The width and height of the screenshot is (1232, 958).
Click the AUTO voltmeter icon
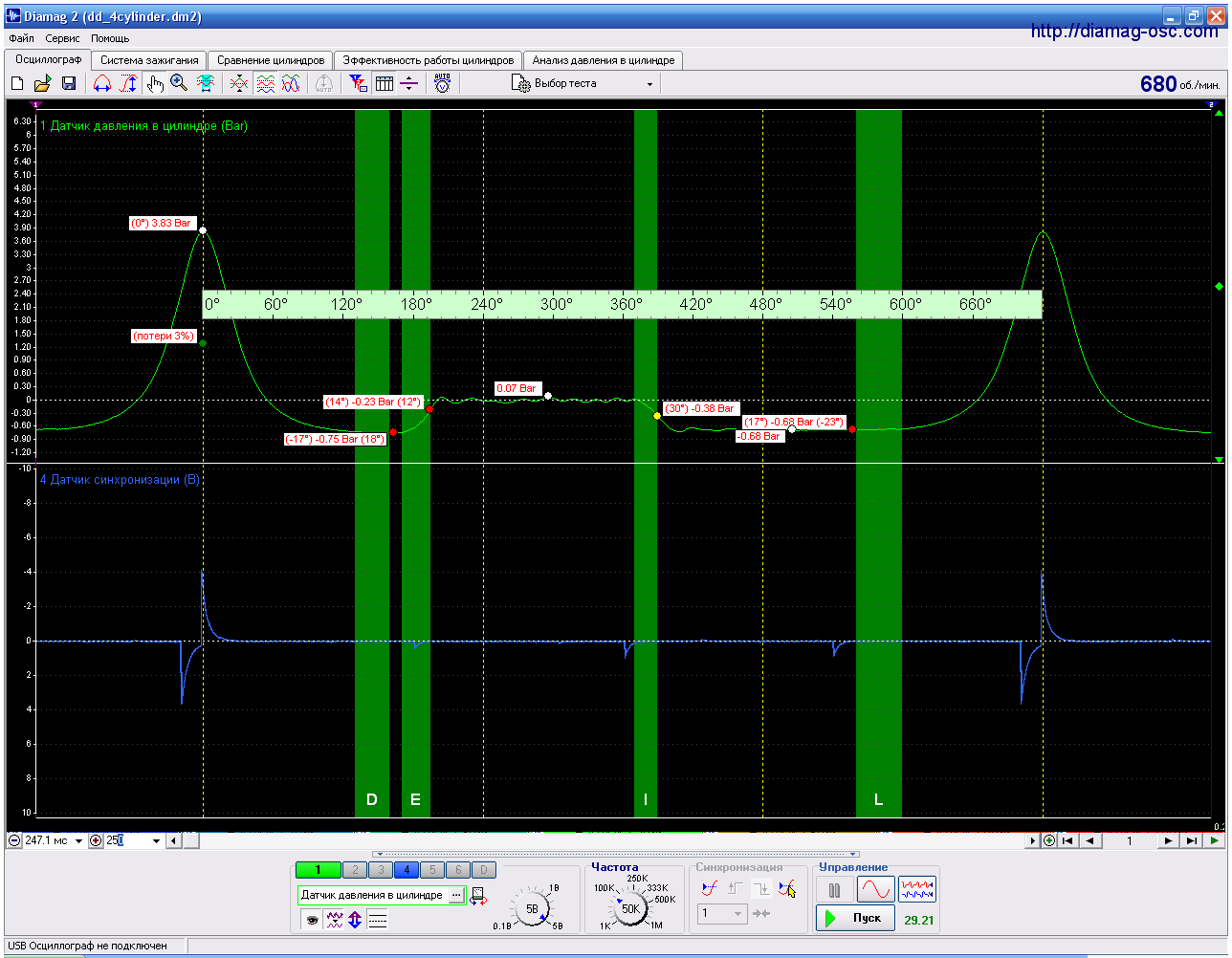pos(442,84)
